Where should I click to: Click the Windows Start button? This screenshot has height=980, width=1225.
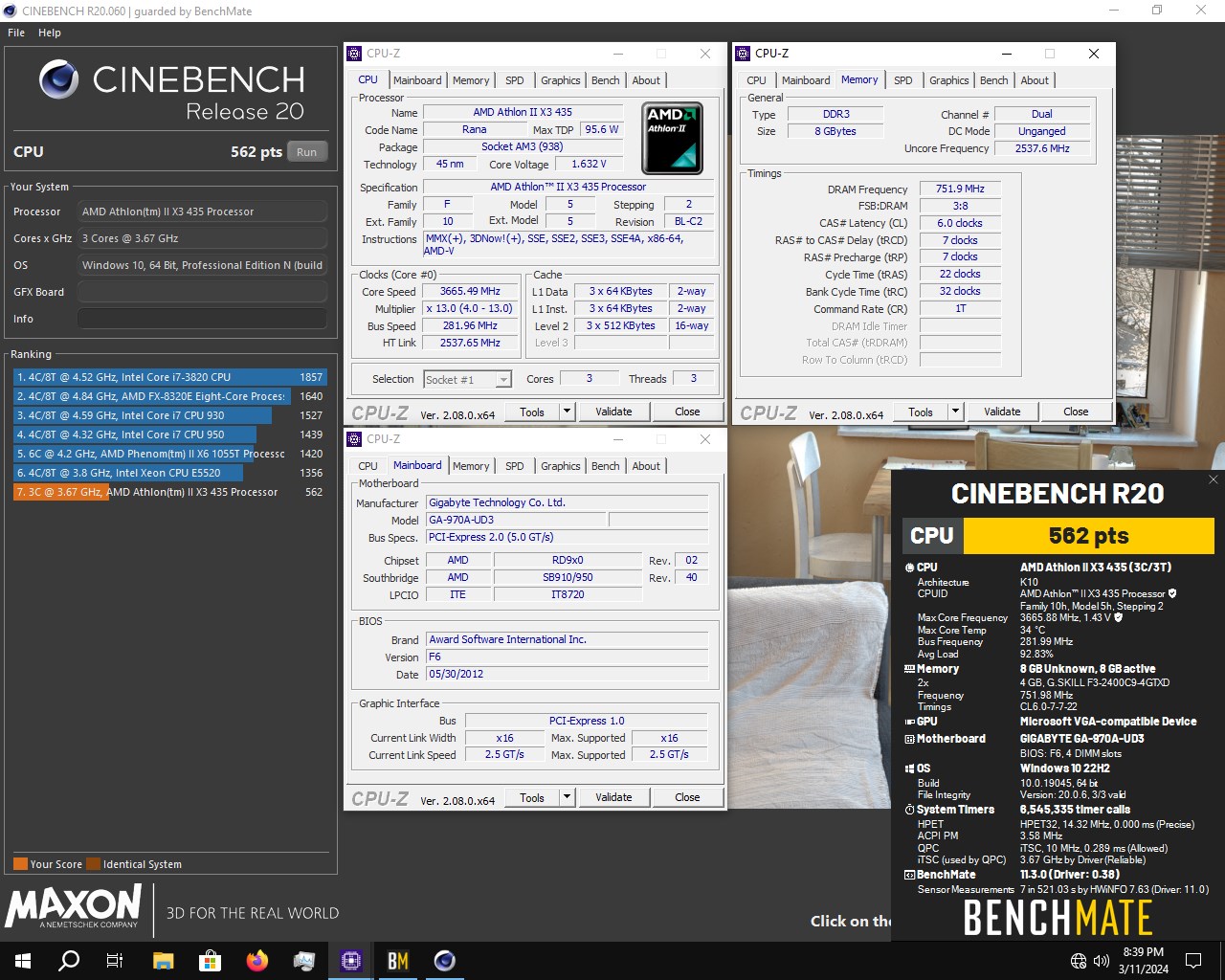click(23, 961)
